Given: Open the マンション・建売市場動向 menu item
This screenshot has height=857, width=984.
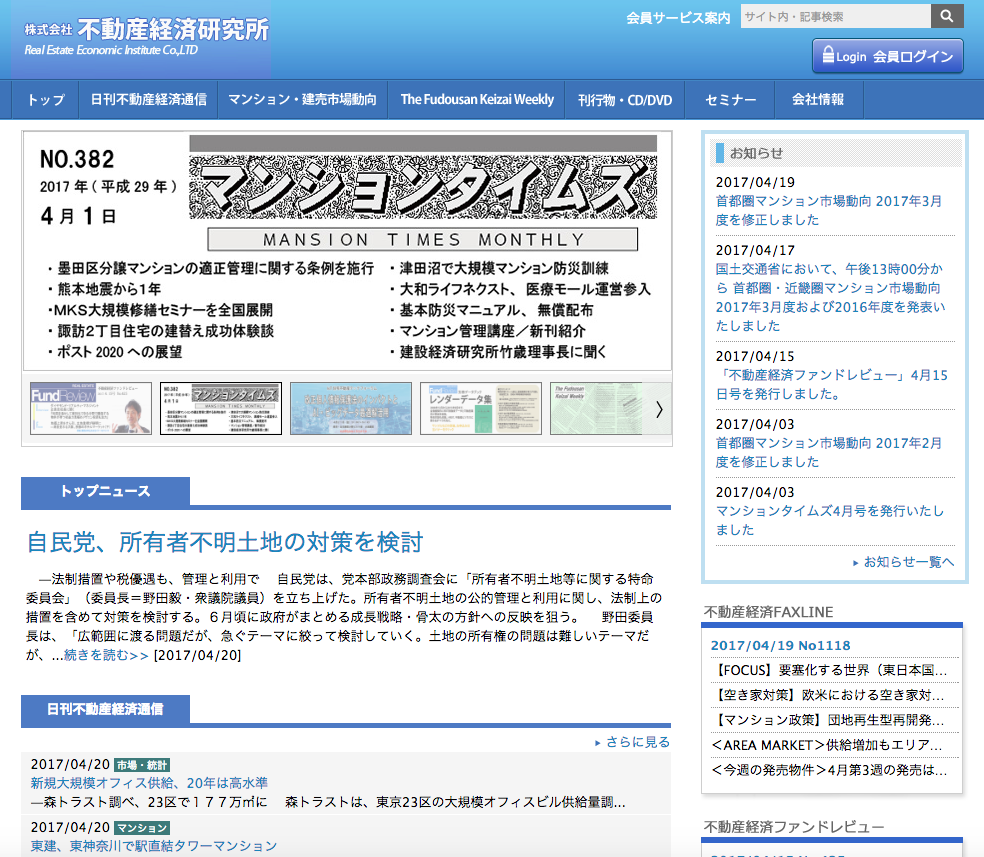Looking at the screenshot, I should 302,99.
